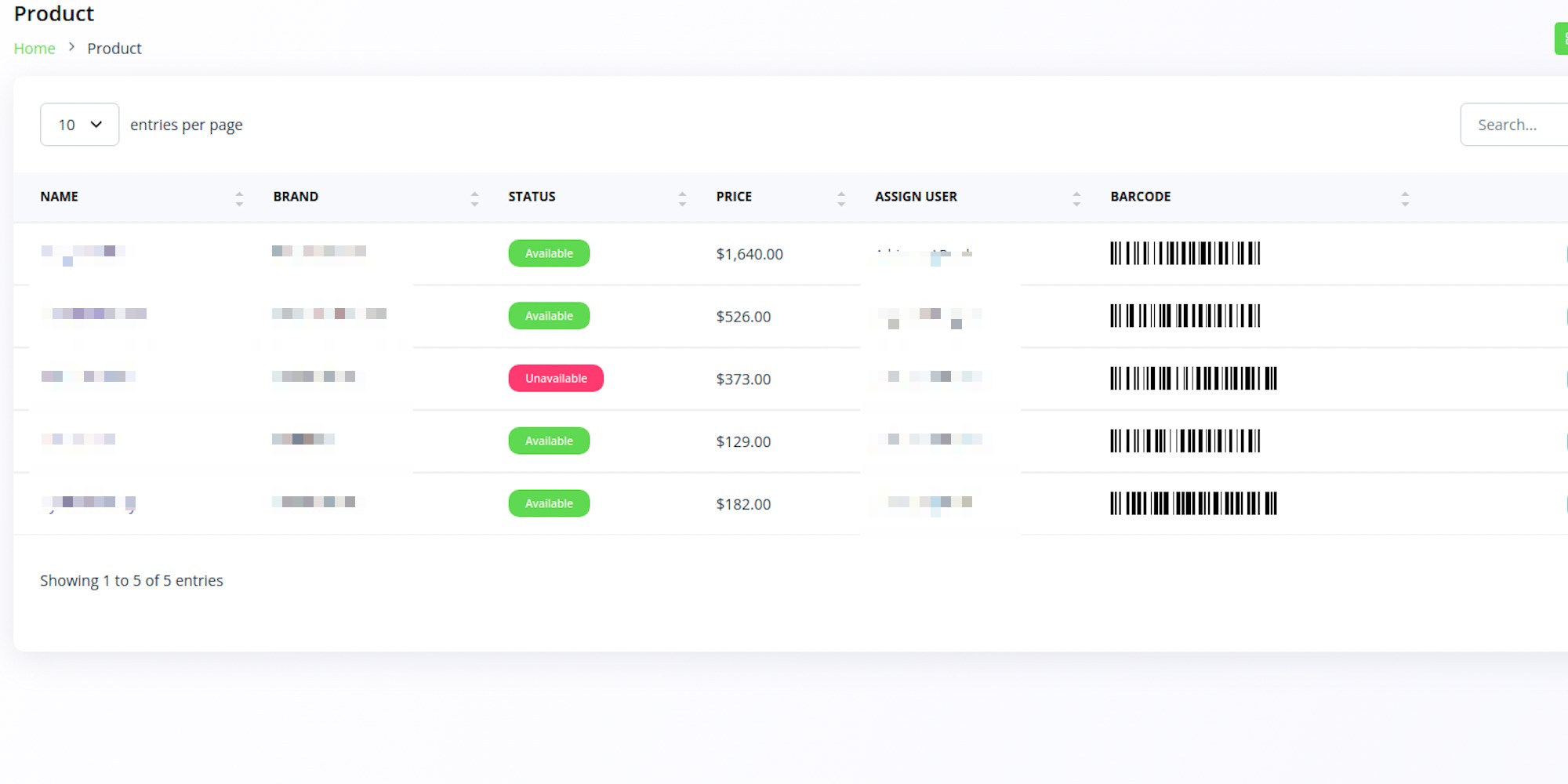Sort the table by NAME column

(x=239, y=198)
